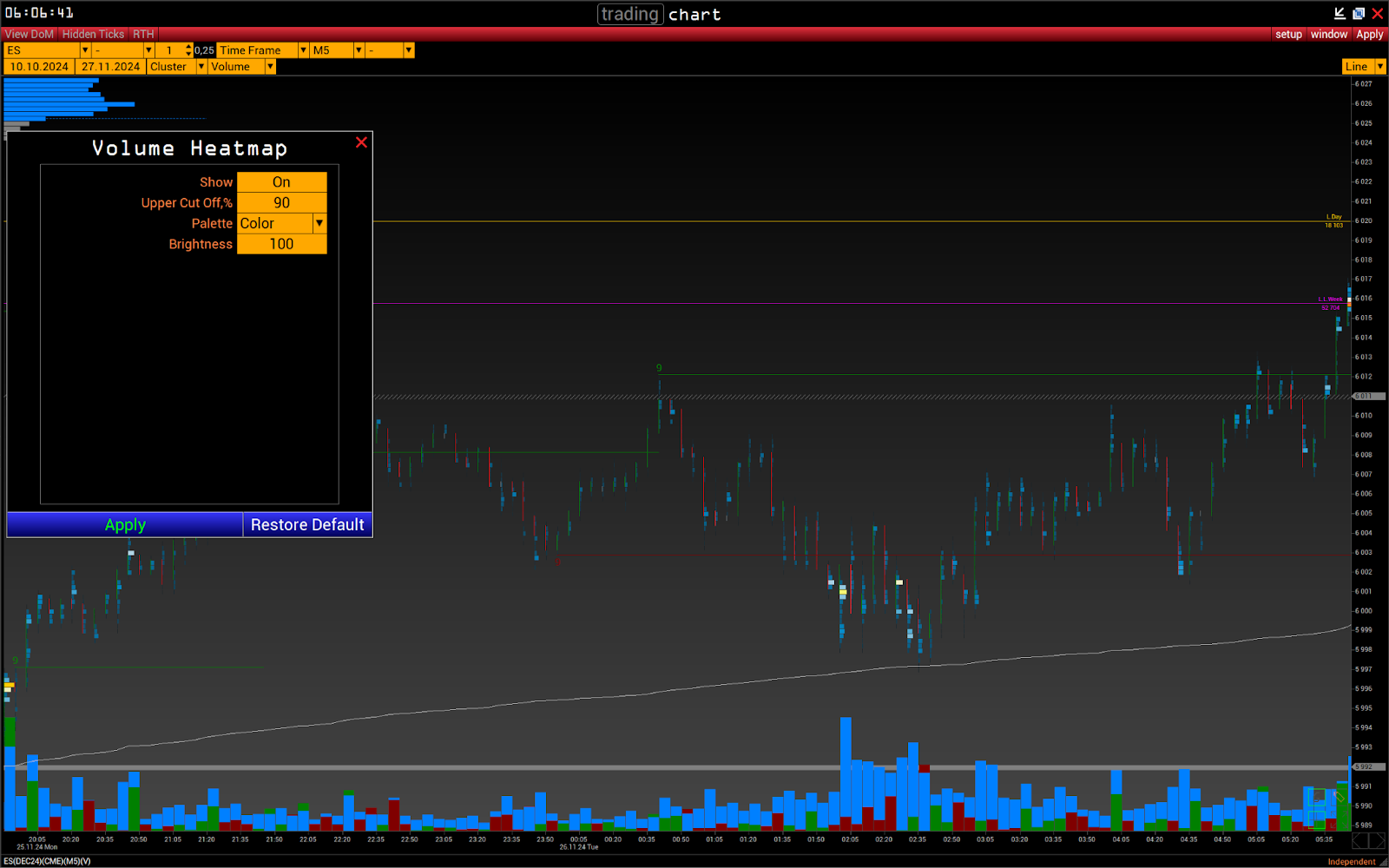
Task: Open the window menu
Action: pos(1328,34)
